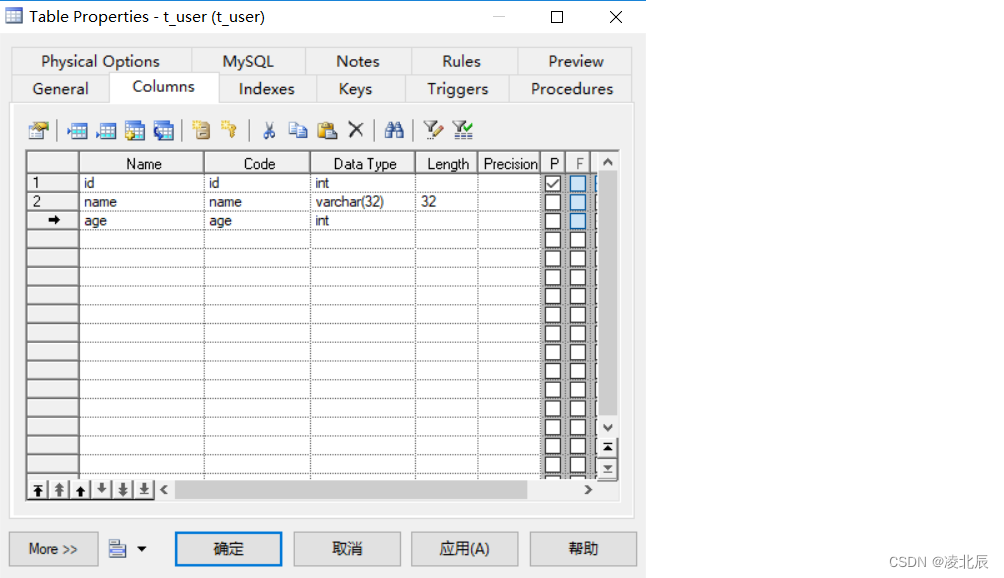Open the Preview tab
Viewport: 1004px width, 578px height.
[576, 61]
